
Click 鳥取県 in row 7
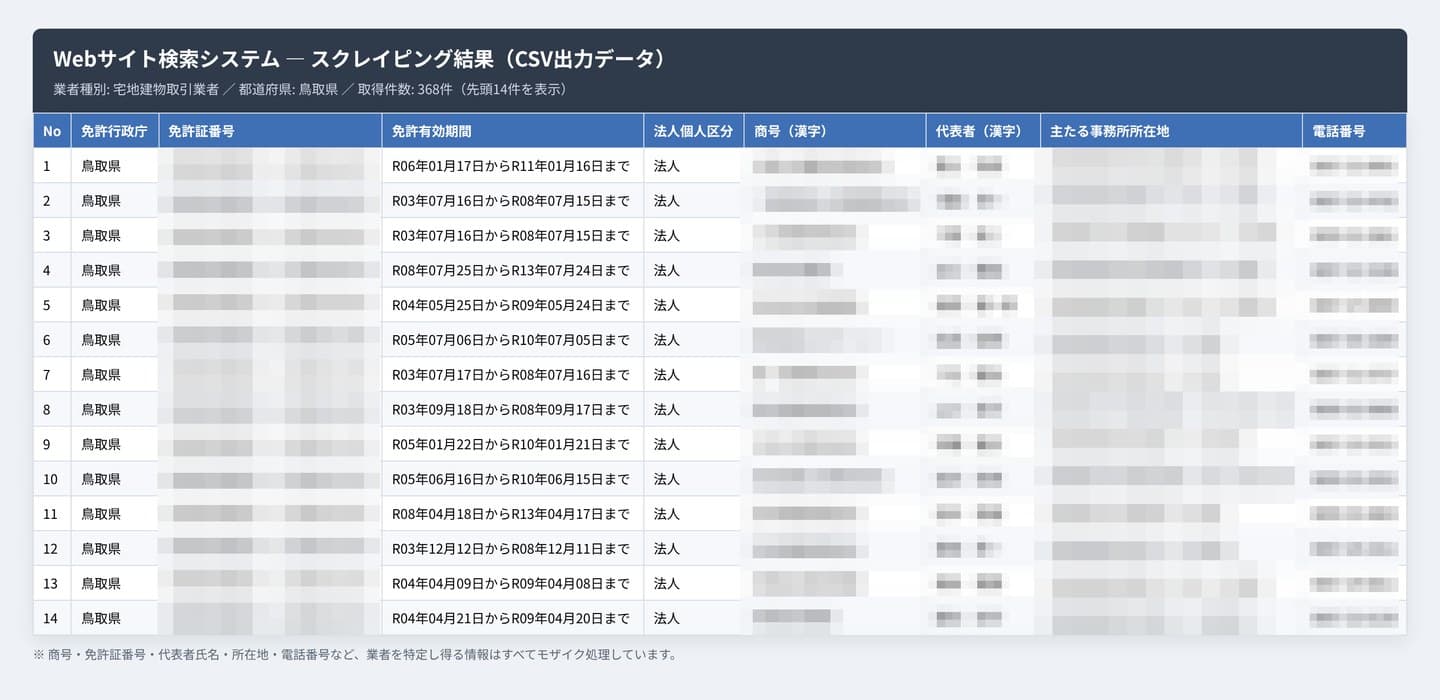pyautogui.click(x=101, y=375)
